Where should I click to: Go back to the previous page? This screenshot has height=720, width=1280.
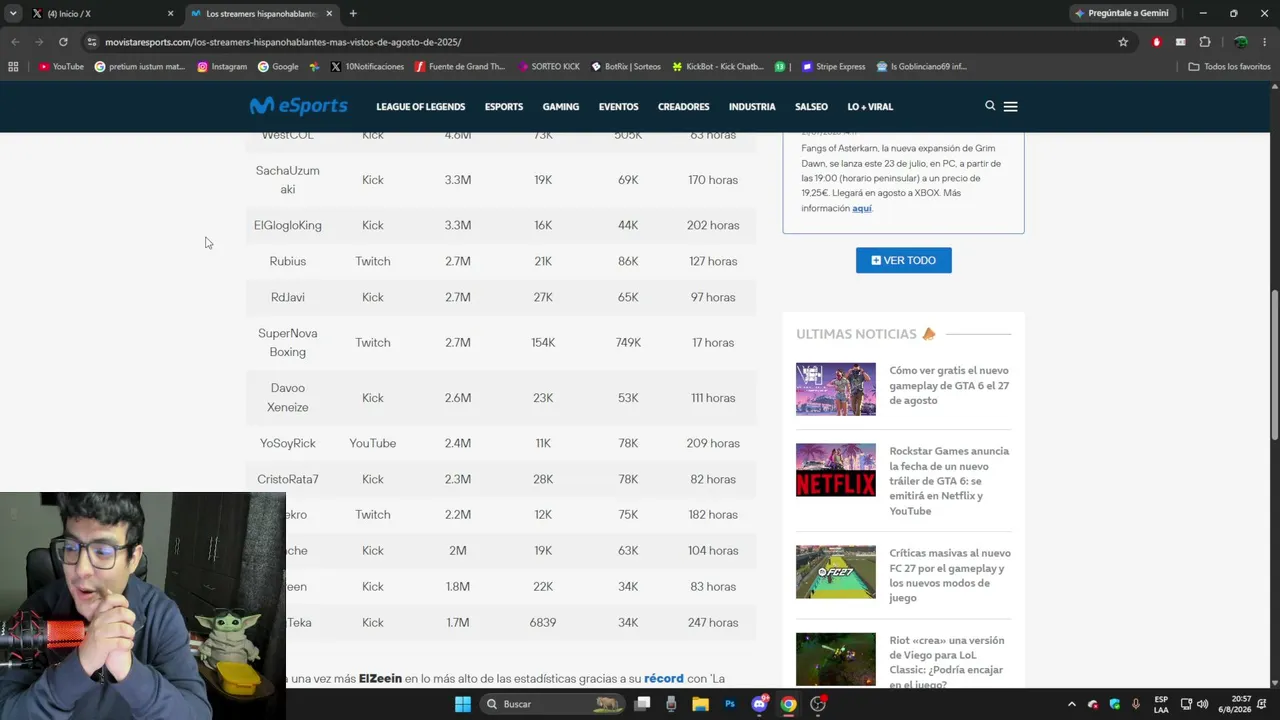pos(15,42)
